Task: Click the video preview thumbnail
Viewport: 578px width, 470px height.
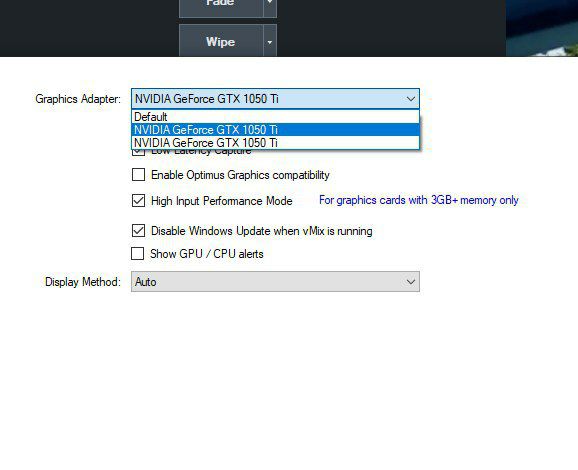Action: click(x=542, y=28)
